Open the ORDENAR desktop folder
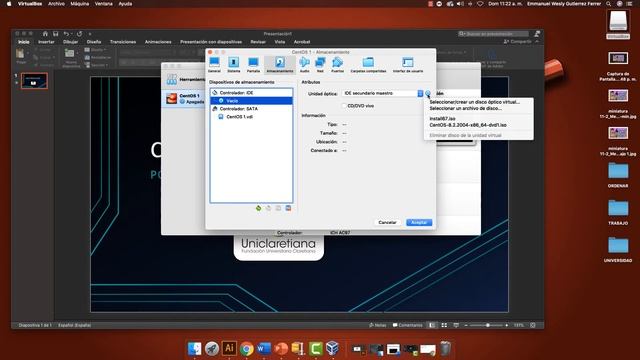 click(x=618, y=174)
